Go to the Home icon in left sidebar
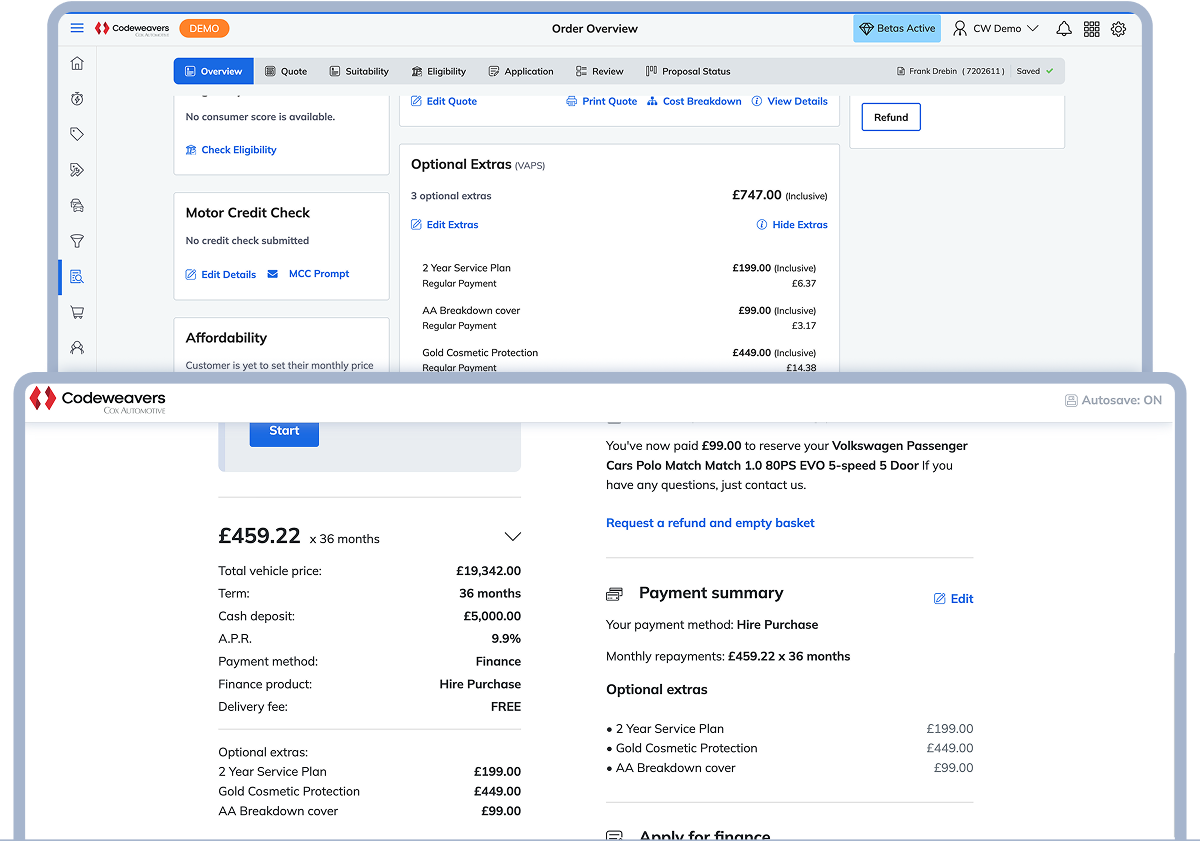 click(x=77, y=64)
